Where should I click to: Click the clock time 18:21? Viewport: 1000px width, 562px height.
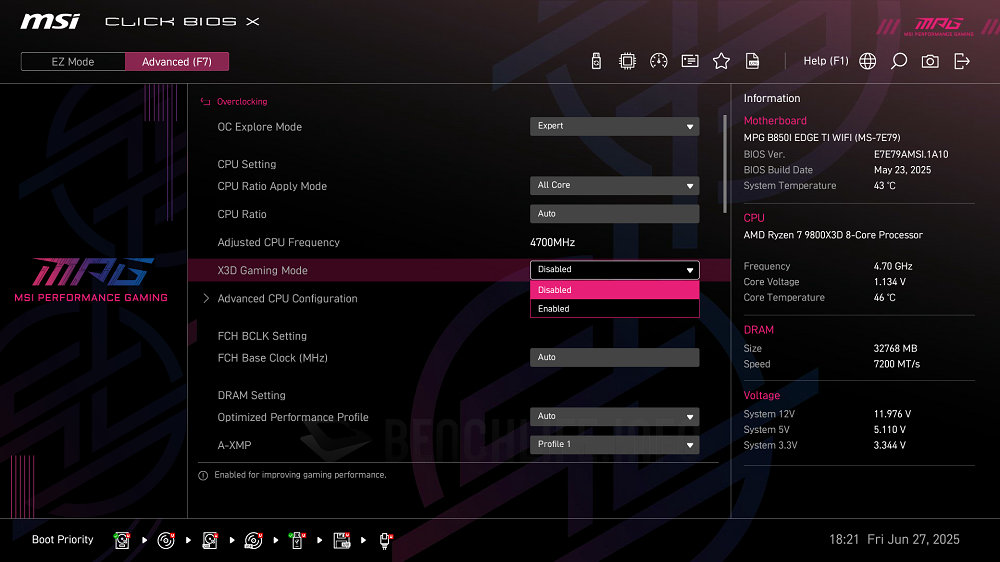point(844,540)
